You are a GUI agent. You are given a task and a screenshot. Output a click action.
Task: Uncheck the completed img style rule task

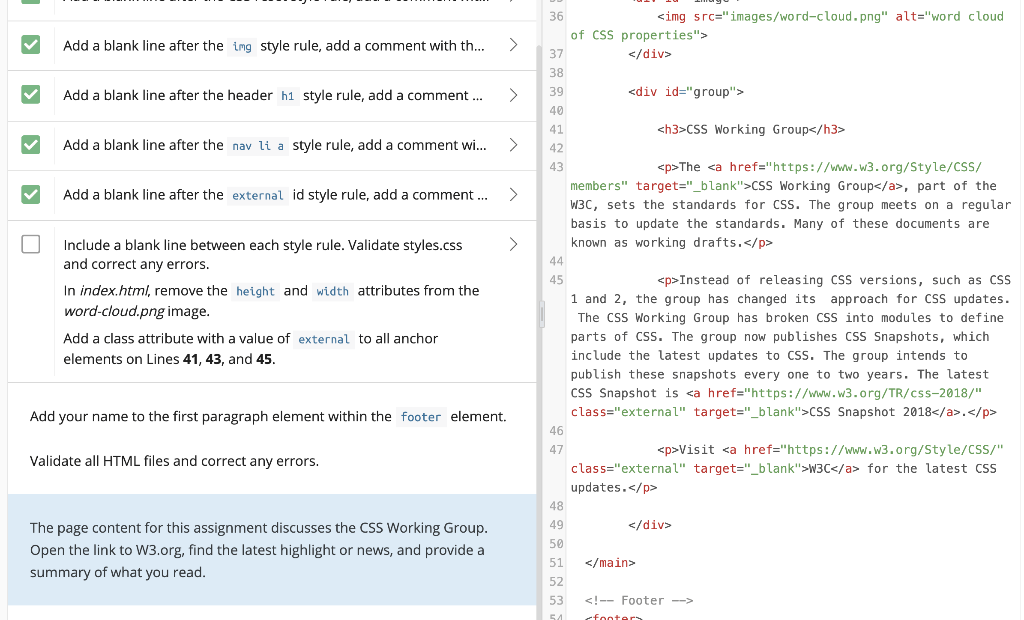point(29,46)
